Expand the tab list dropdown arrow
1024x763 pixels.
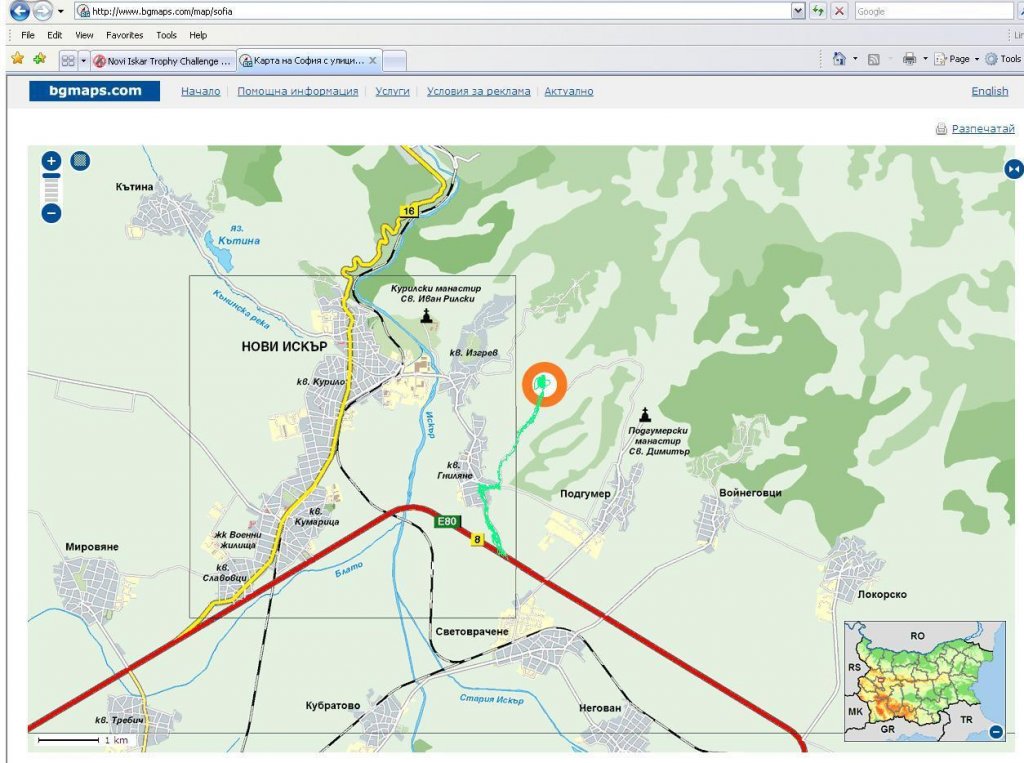tap(83, 61)
